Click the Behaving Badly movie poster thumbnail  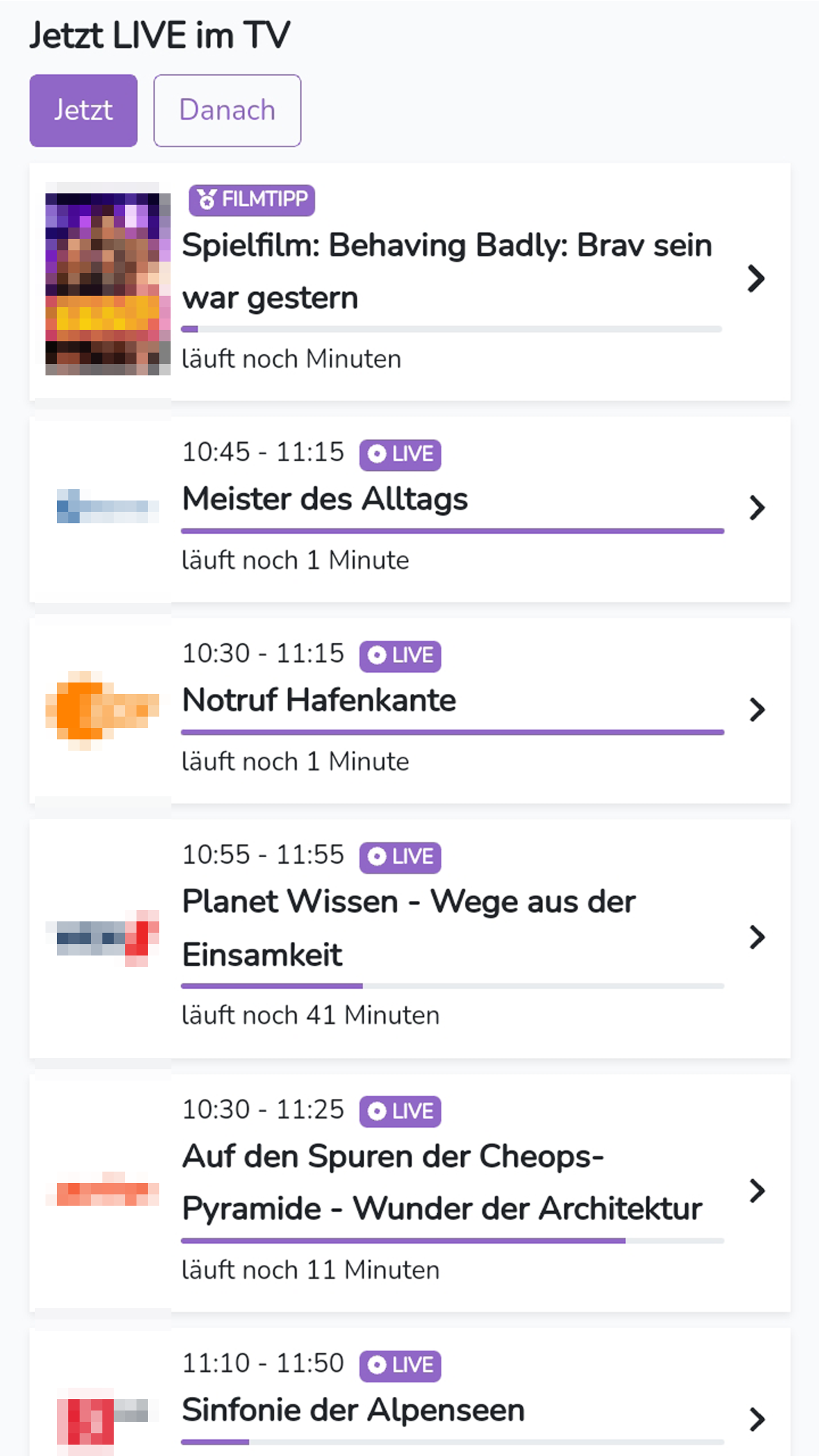pyautogui.click(x=108, y=279)
